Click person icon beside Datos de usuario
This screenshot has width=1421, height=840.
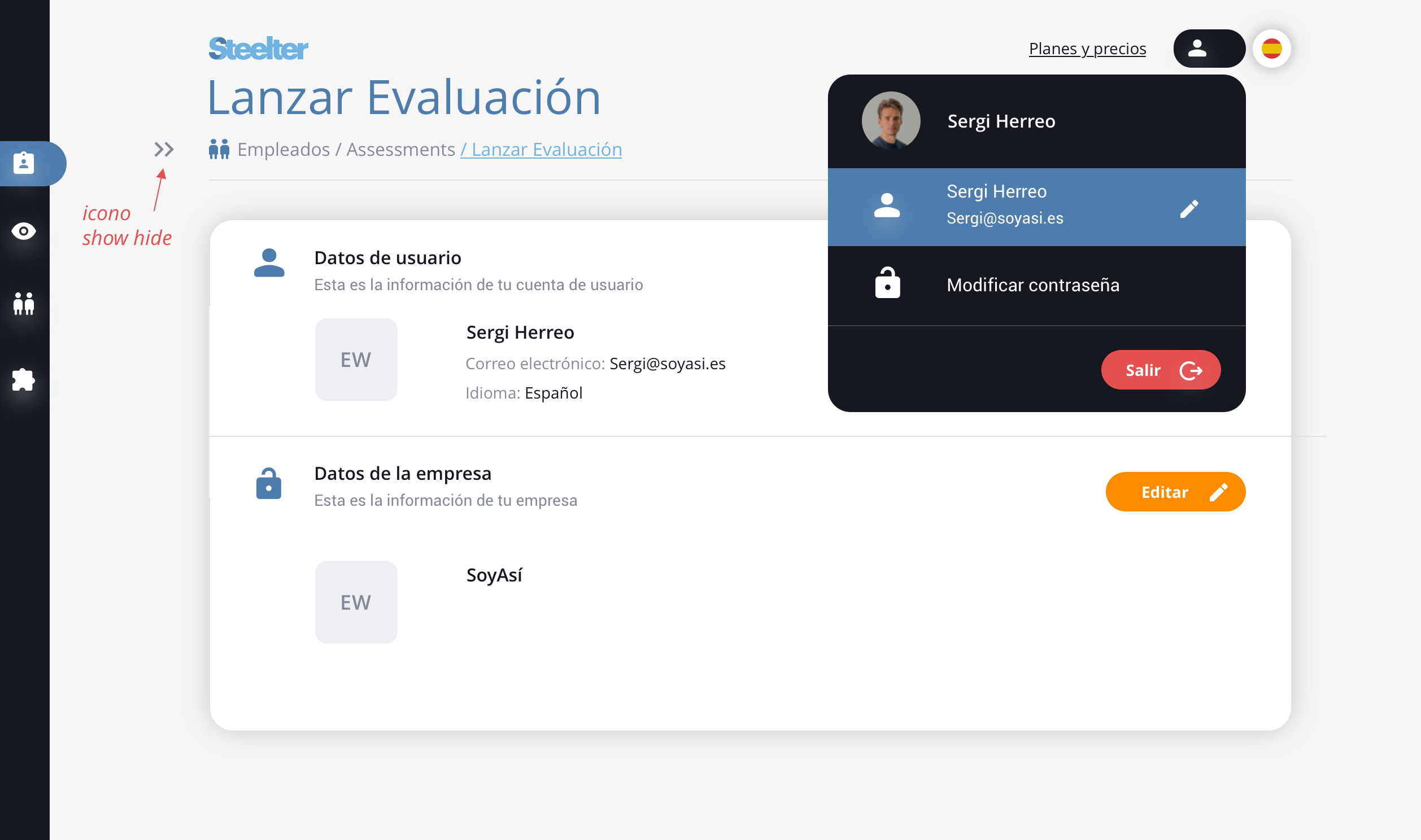(269, 263)
